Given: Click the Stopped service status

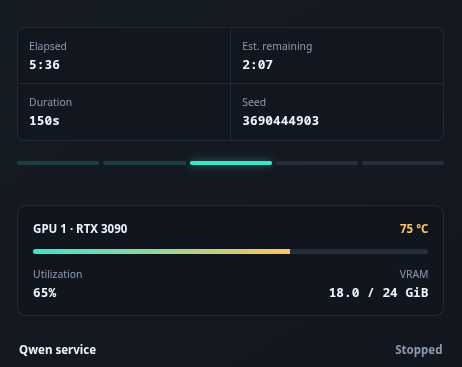Looking at the screenshot, I should pyautogui.click(x=419, y=350).
